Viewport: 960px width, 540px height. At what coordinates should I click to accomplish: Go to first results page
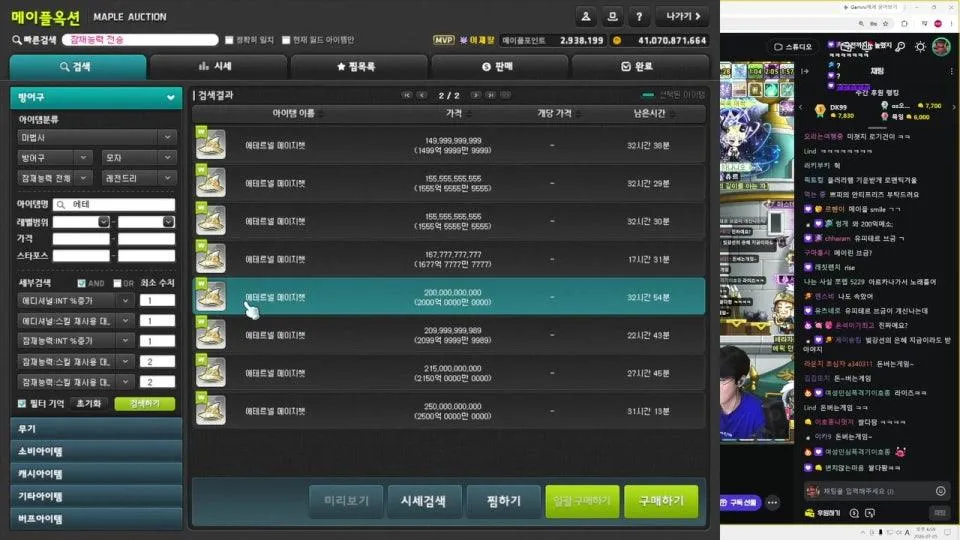point(407,95)
